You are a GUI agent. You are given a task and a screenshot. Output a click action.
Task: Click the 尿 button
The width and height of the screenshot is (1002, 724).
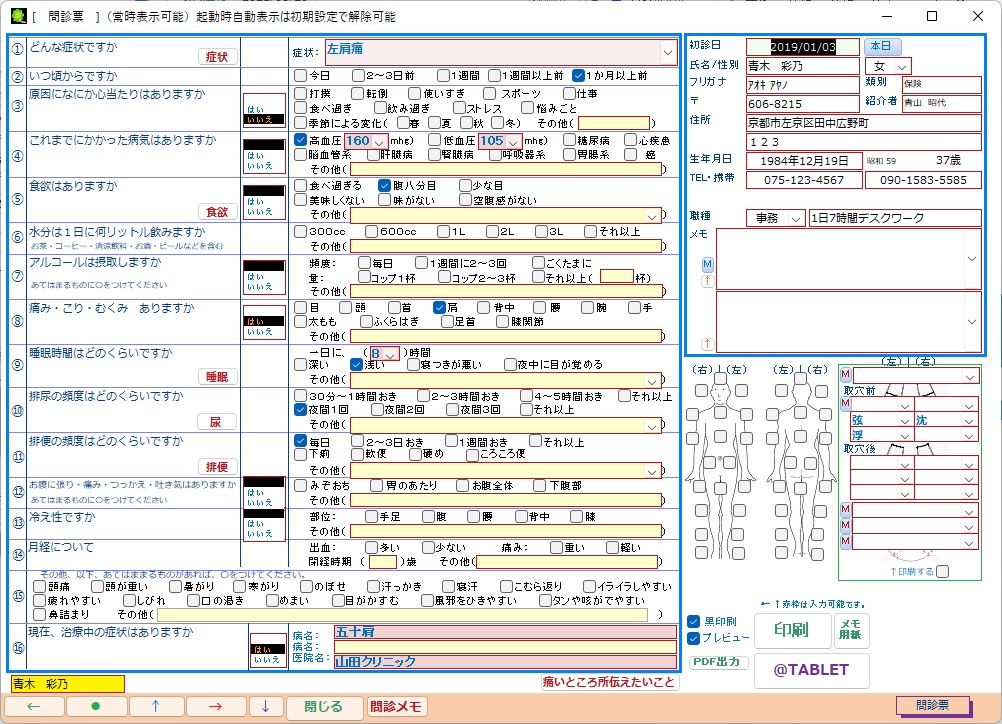point(217,422)
